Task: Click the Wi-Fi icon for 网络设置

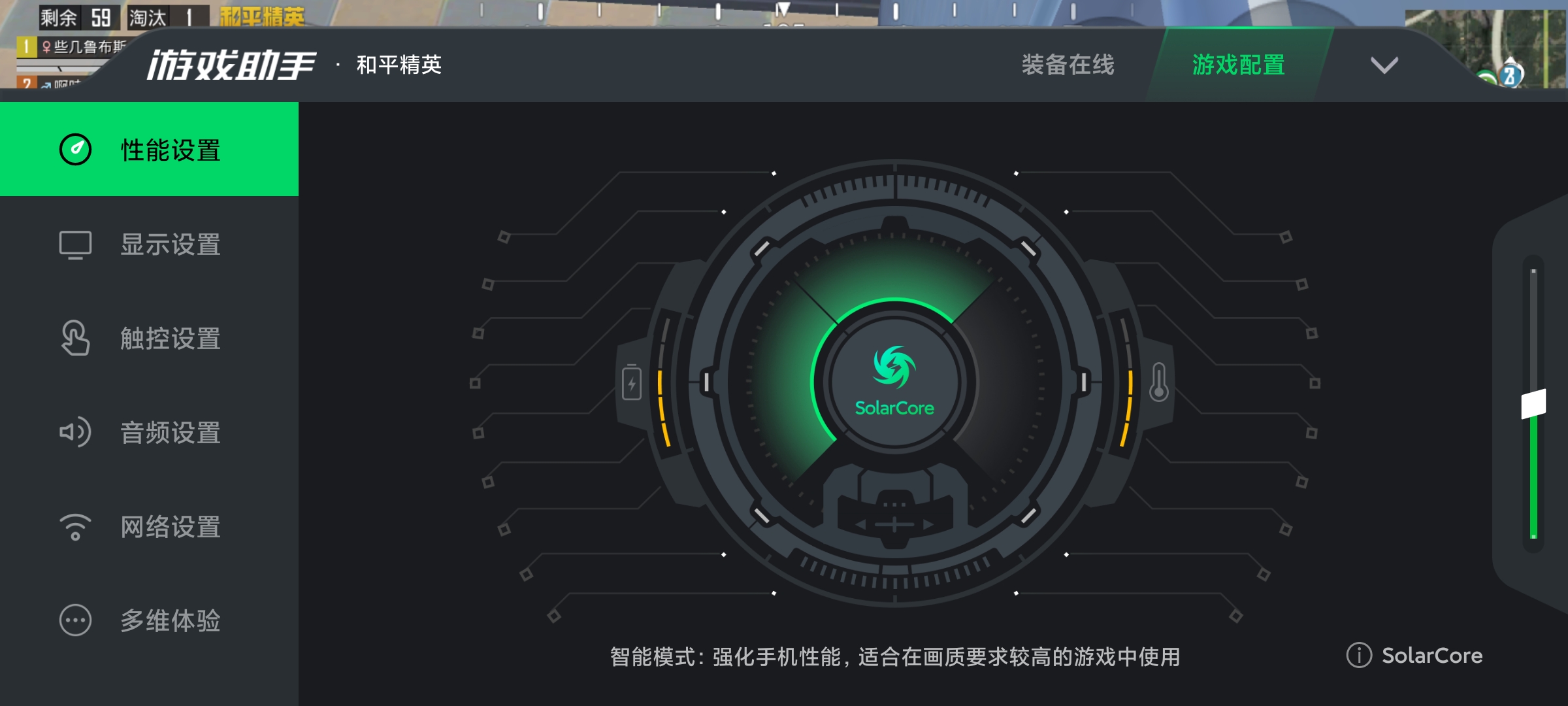Action: [x=75, y=527]
